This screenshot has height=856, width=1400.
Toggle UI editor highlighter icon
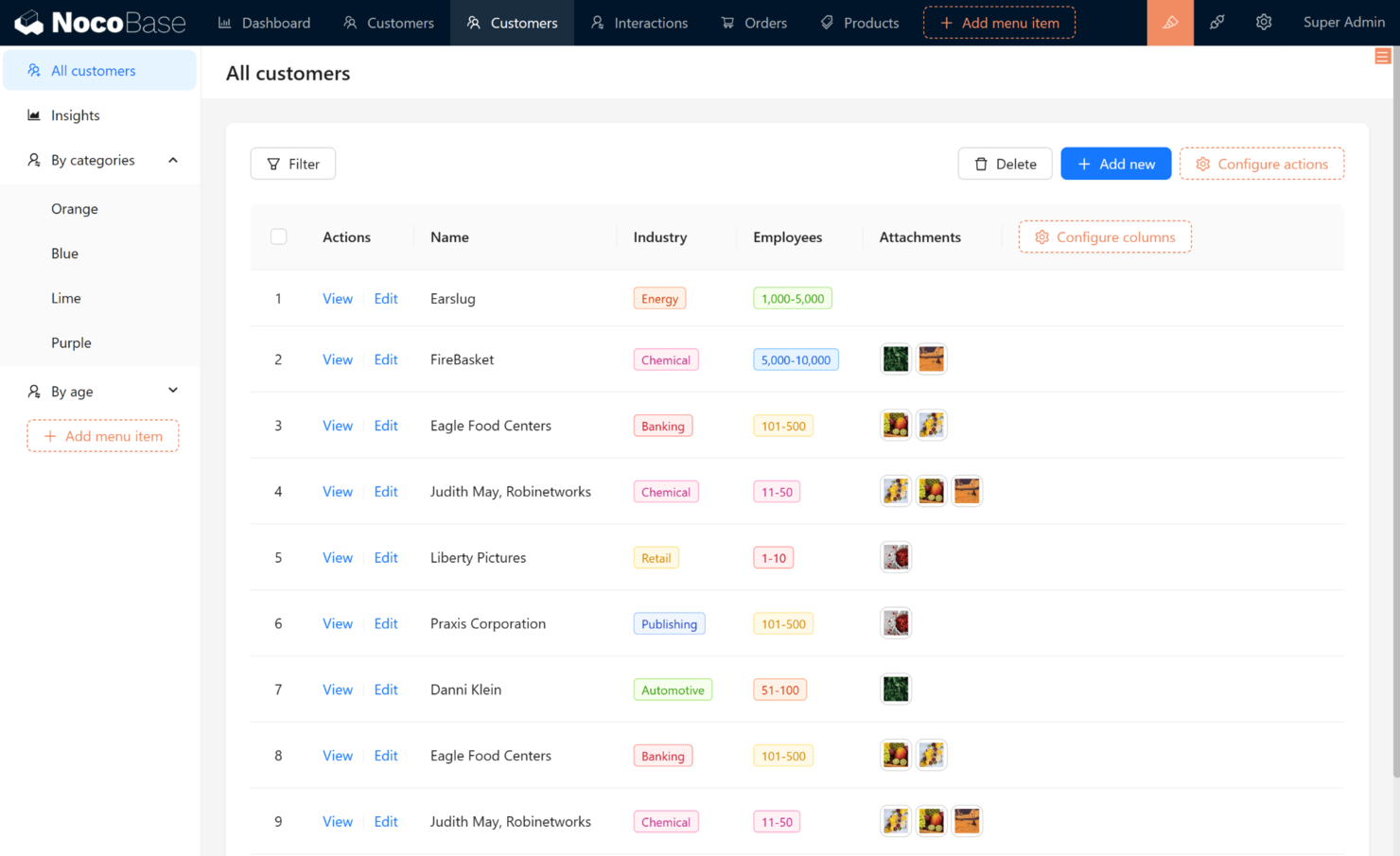coord(1170,23)
